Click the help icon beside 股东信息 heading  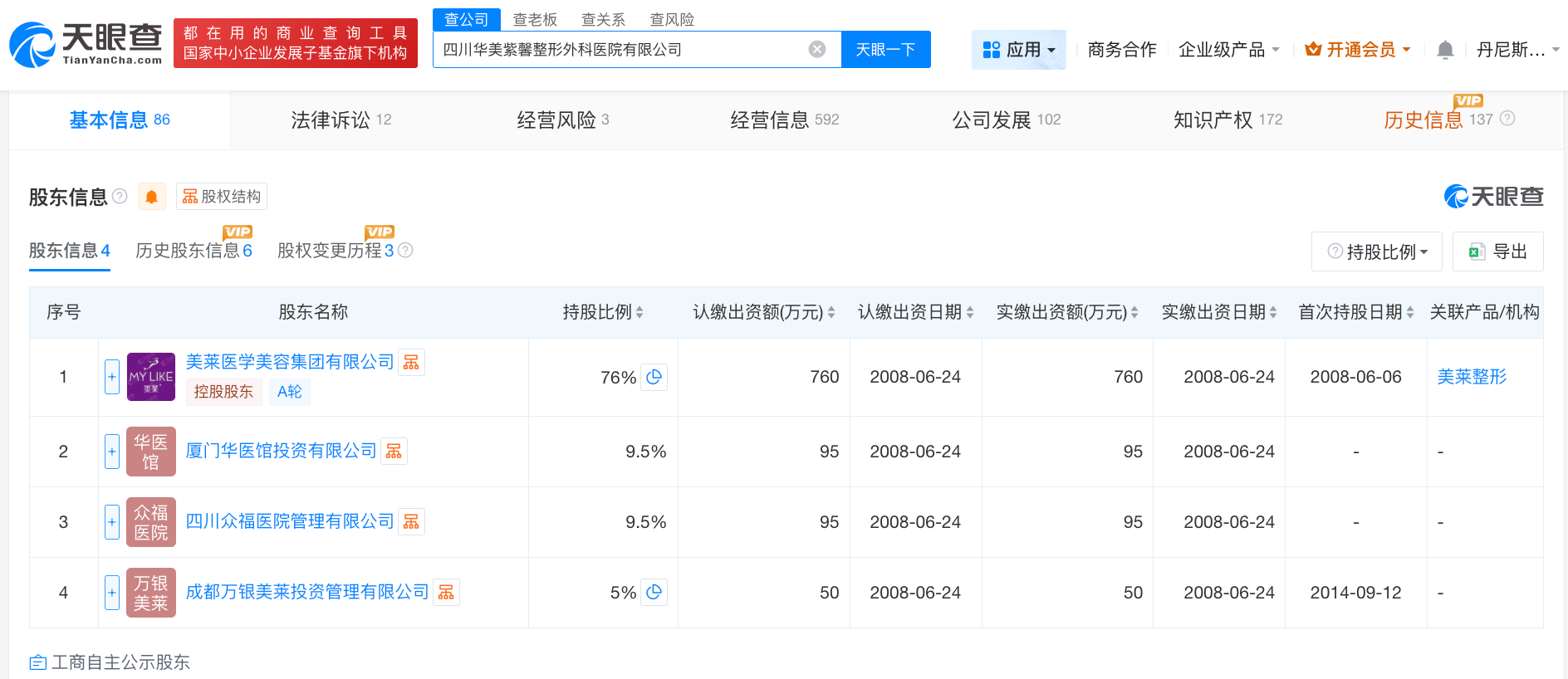(120, 197)
